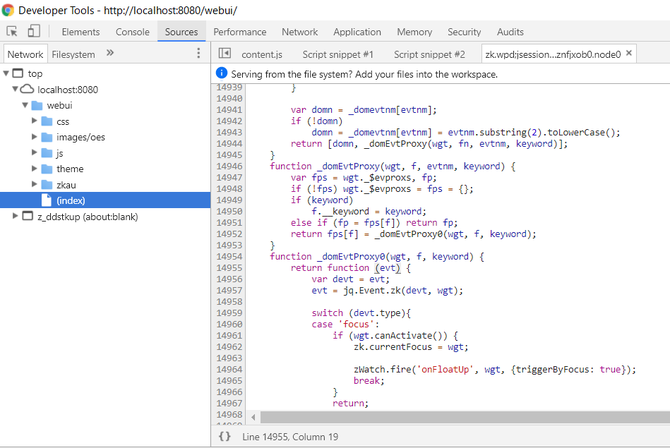Show more navigator tabs via chevron

[110, 53]
